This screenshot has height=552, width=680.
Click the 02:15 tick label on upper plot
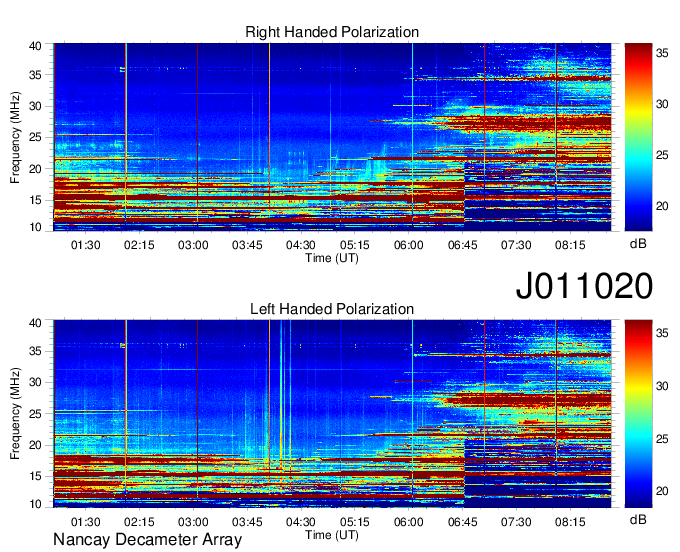(x=139, y=245)
